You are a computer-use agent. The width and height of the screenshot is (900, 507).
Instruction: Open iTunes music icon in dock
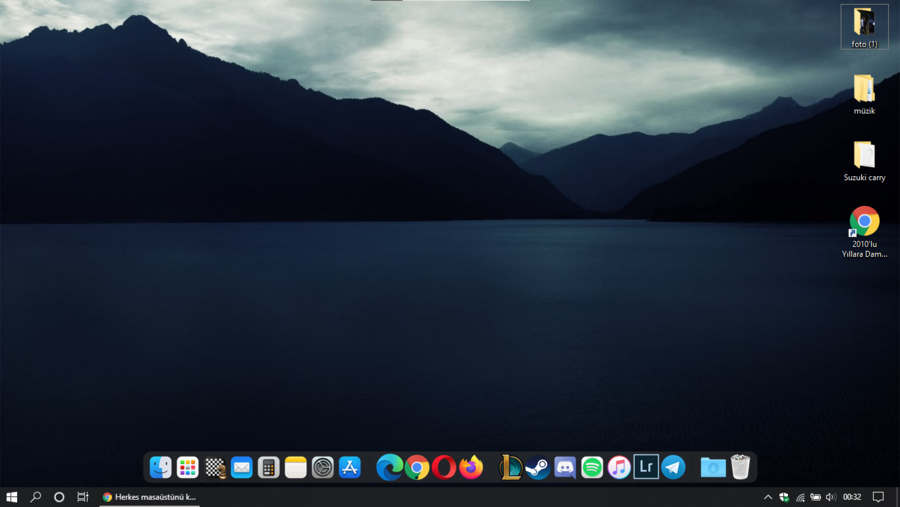(619, 467)
